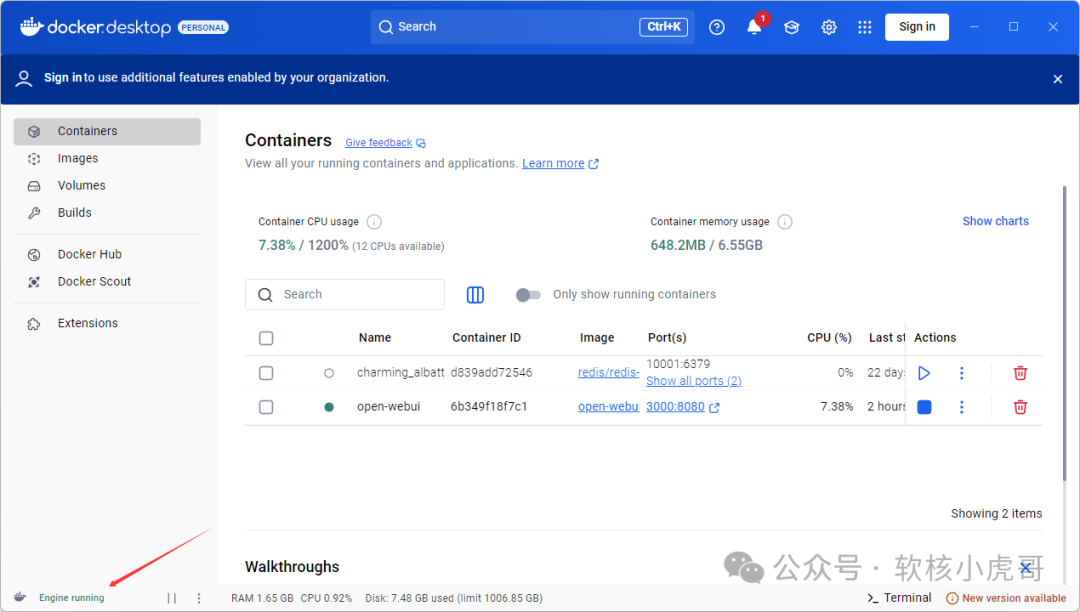The height and width of the screenshot is (612, 1080).
Task: Open the notifications bell icon
Action: point(754,27)
